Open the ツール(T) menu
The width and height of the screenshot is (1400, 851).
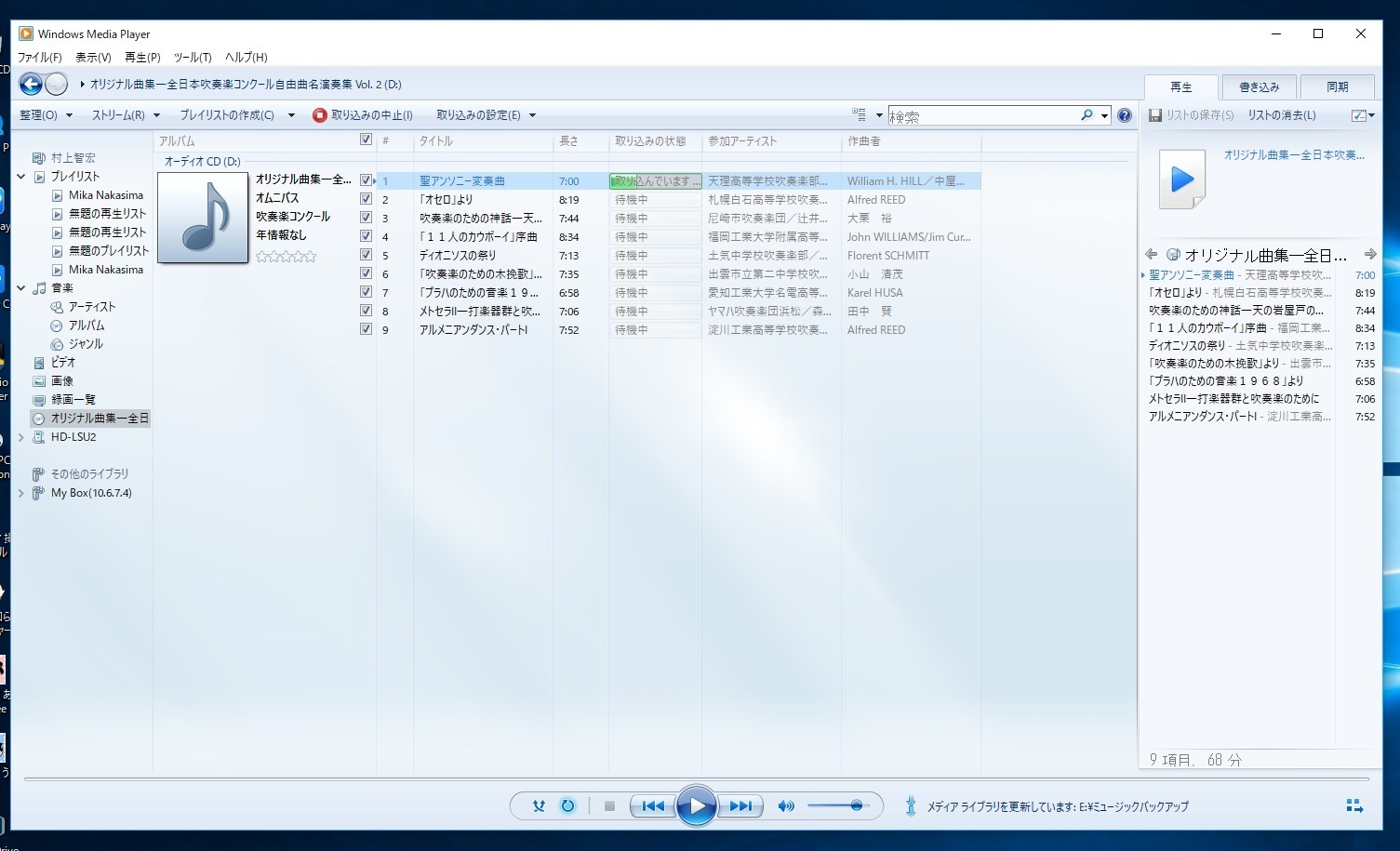click(193, 58)
